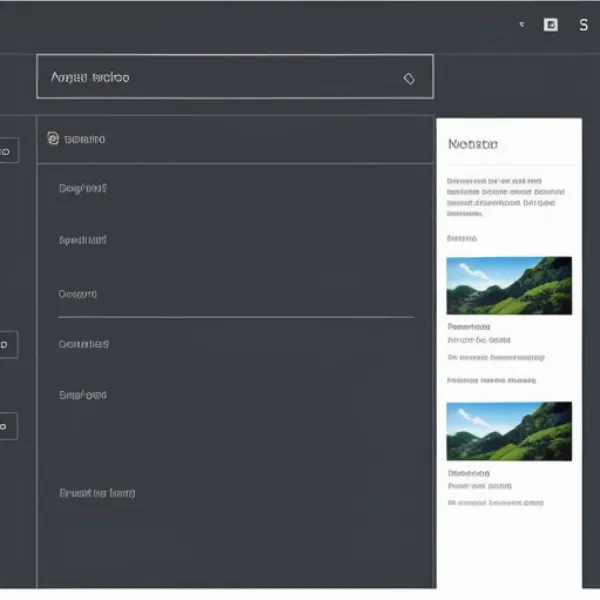Image resolution: width=600 pixels, height=600 pixels.
Task: Focus the outlined search field at the top
Action: [x=235, y=77]
